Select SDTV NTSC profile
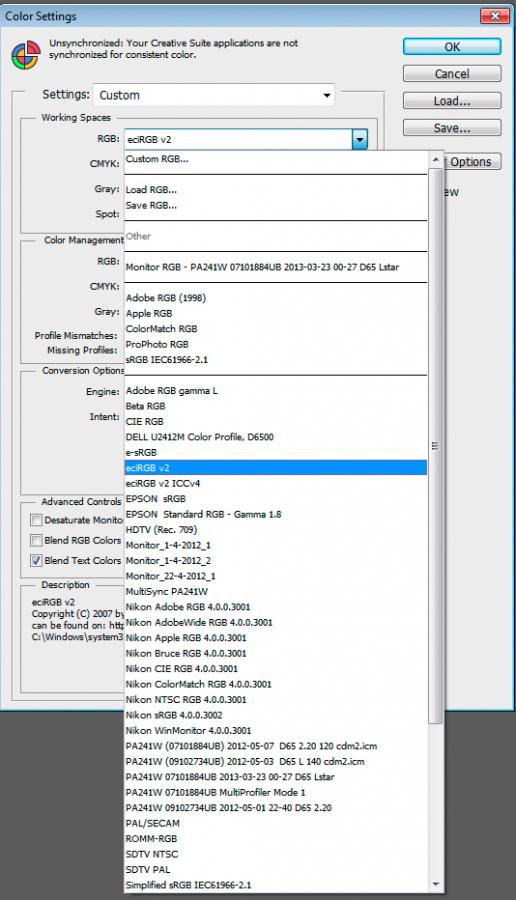Viewport: 516px width, 900px height. click(x=276, y=854)
